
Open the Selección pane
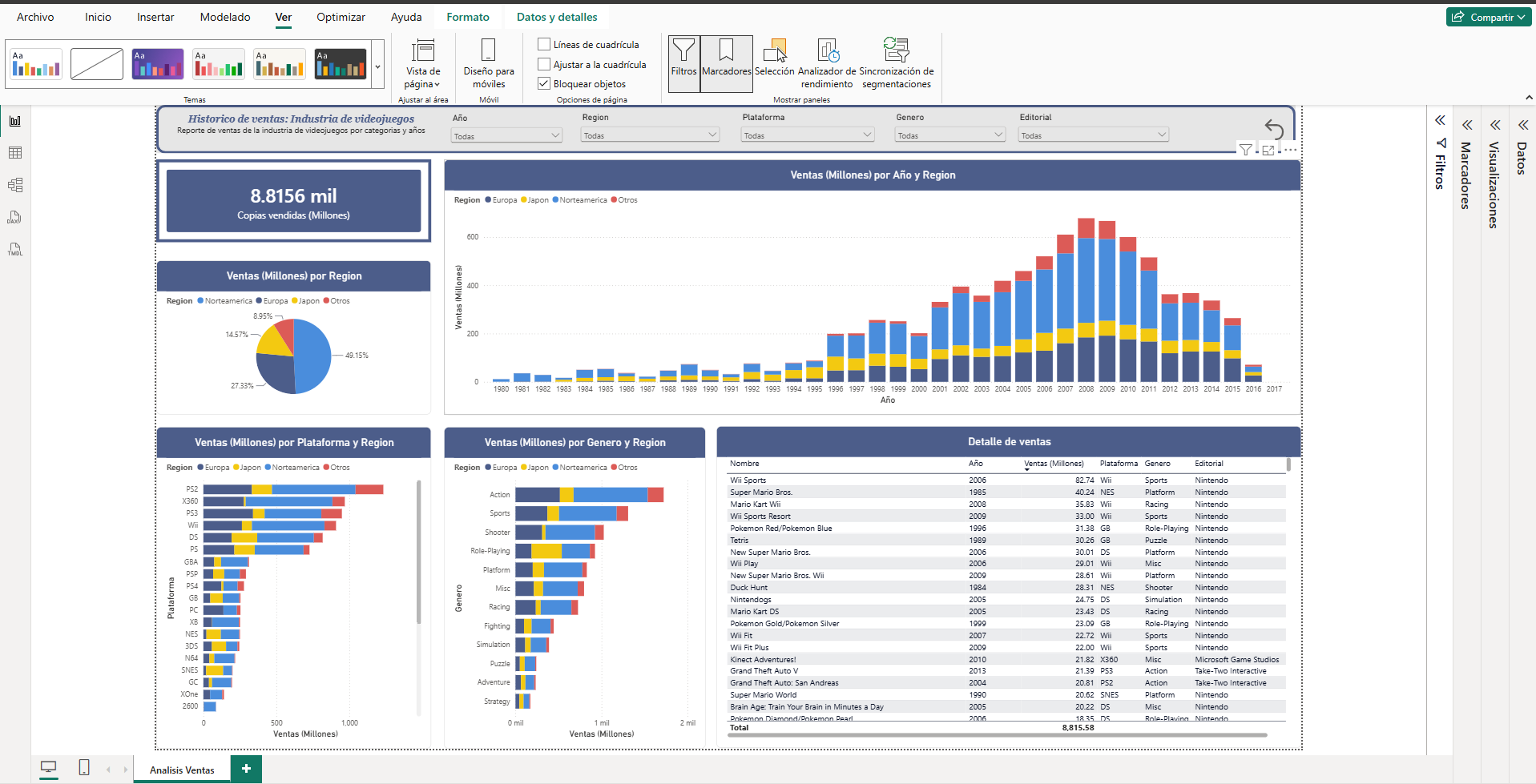[x=775, y=58]
